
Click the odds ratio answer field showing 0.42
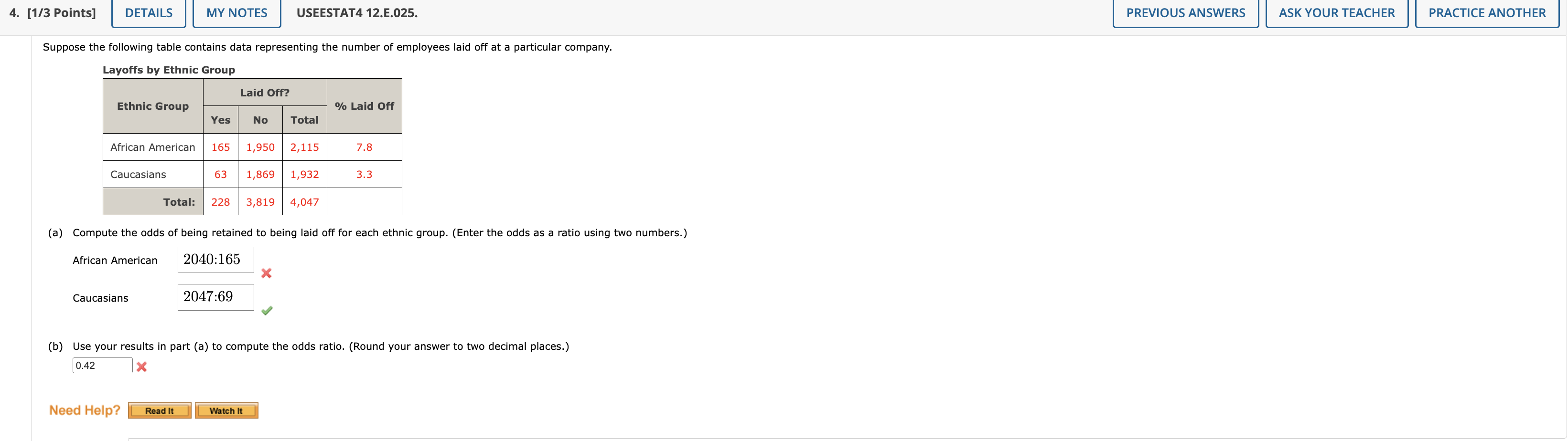(102, 366)
